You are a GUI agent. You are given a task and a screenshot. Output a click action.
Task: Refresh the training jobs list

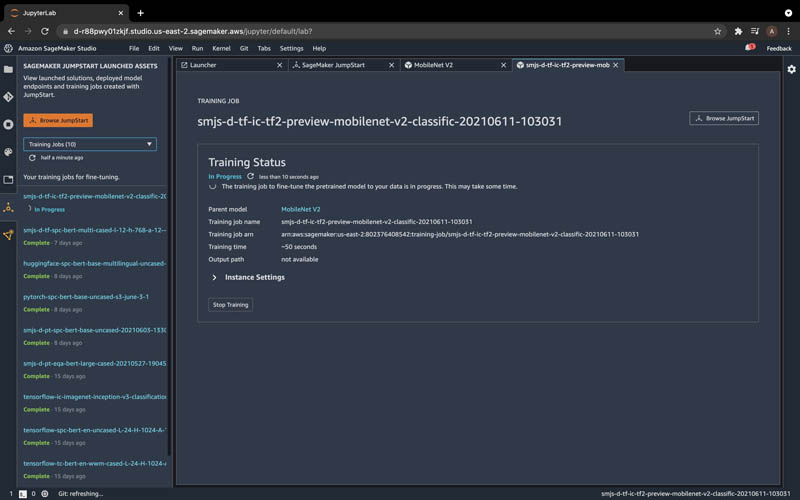[x=32, y=158]
